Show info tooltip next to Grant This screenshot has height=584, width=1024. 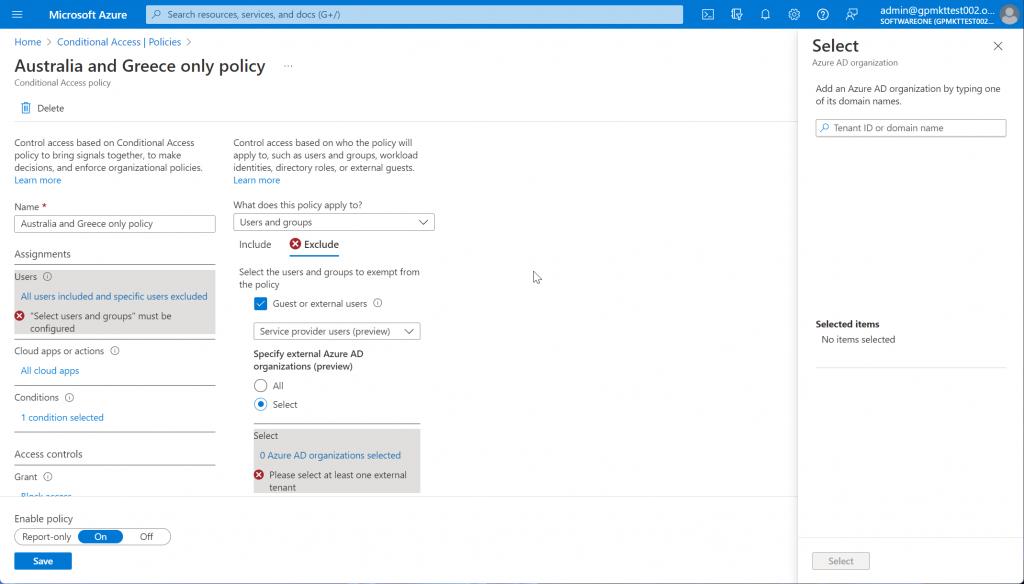coord(48,477)
